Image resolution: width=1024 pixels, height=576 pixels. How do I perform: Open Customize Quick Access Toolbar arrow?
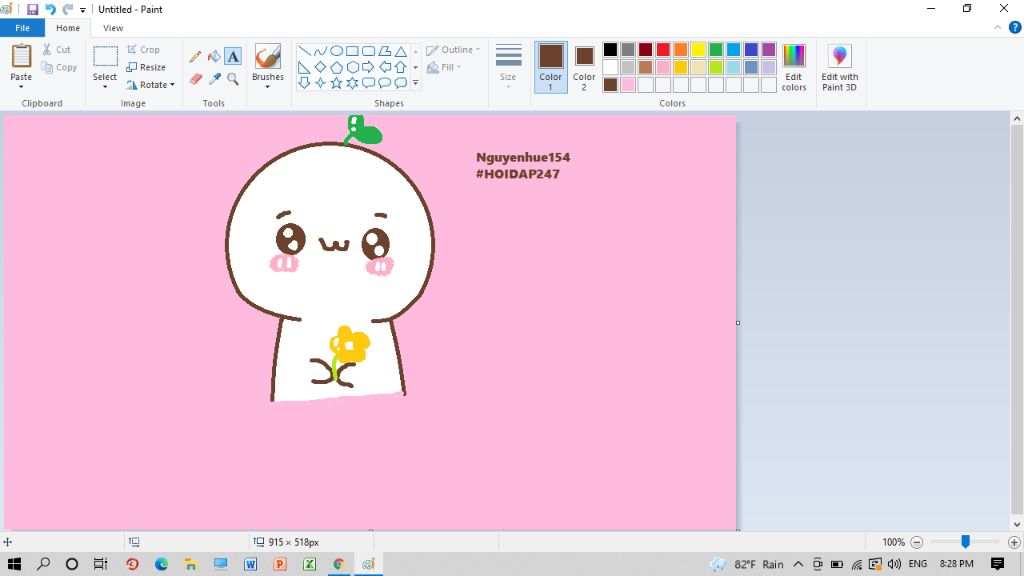coord(83,10)
